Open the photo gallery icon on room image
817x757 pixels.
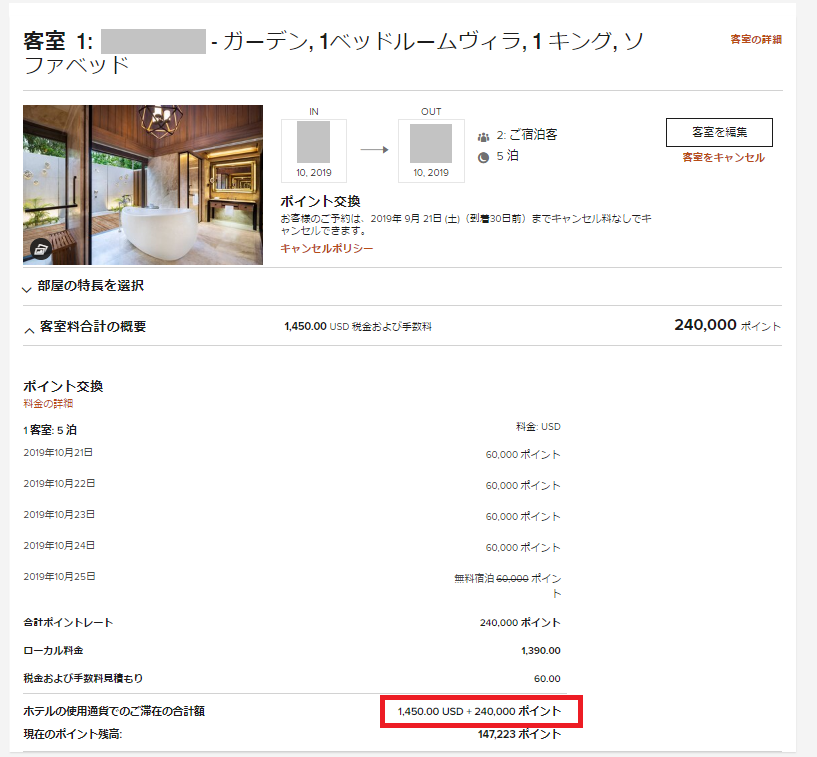pos(41,249)
